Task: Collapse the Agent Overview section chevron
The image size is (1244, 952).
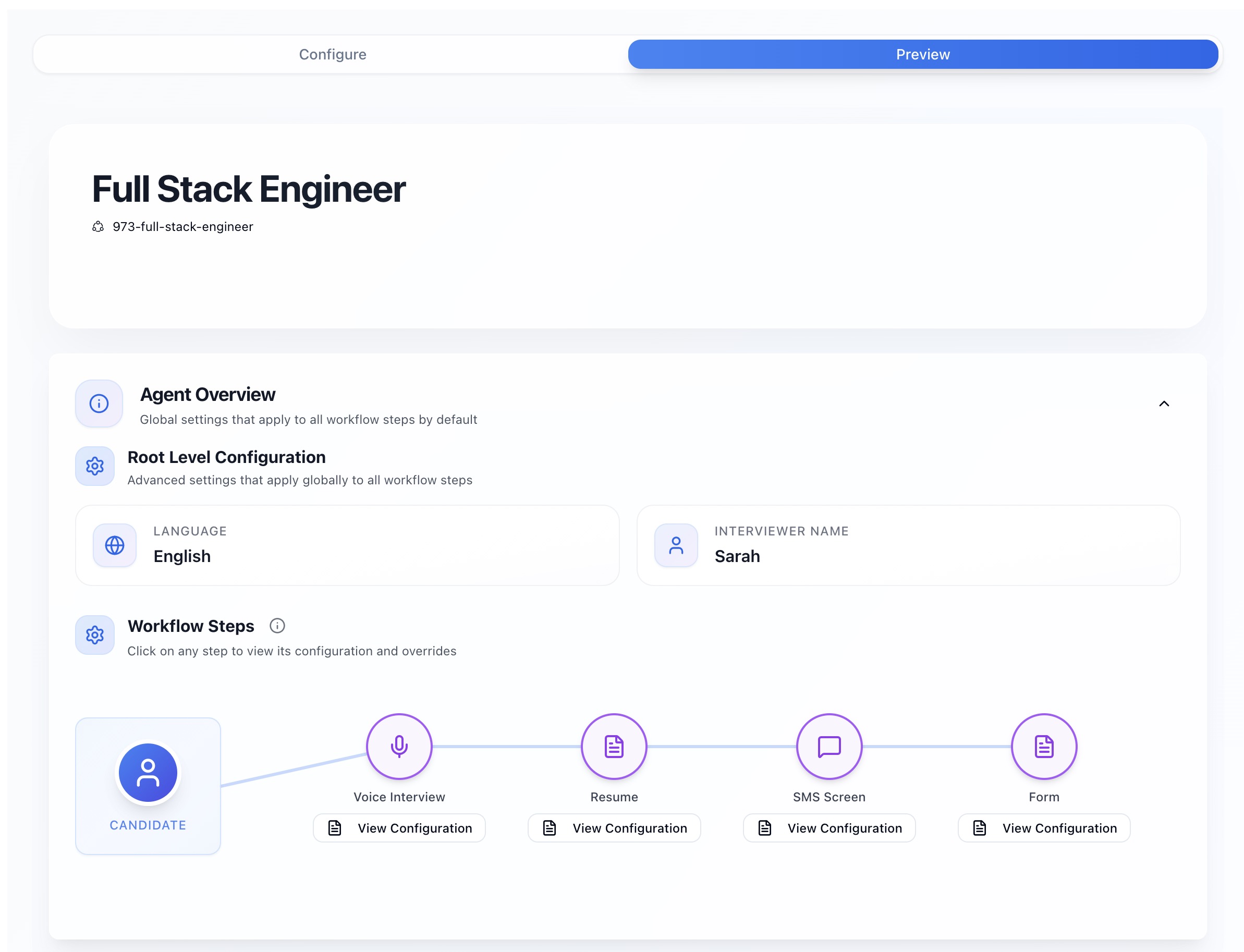Action: click(1164, 404)
